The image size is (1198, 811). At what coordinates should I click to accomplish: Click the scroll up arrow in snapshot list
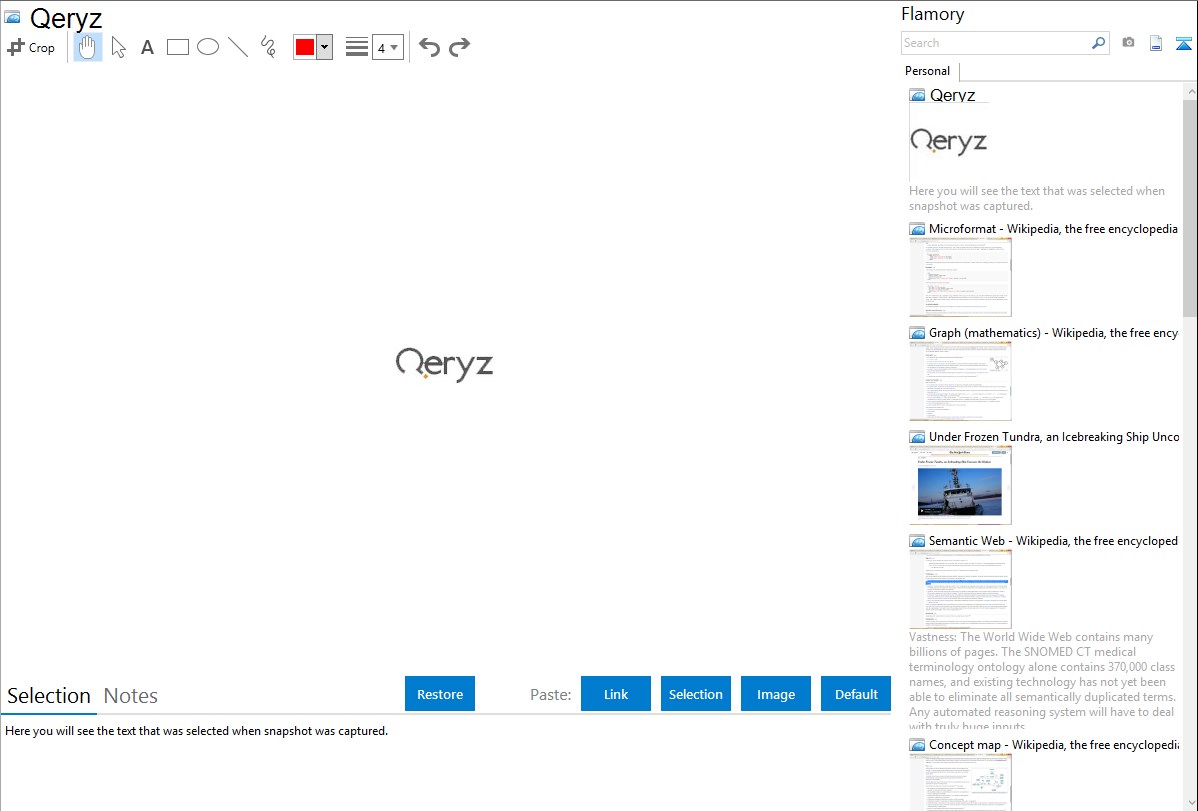point(1190,91)
